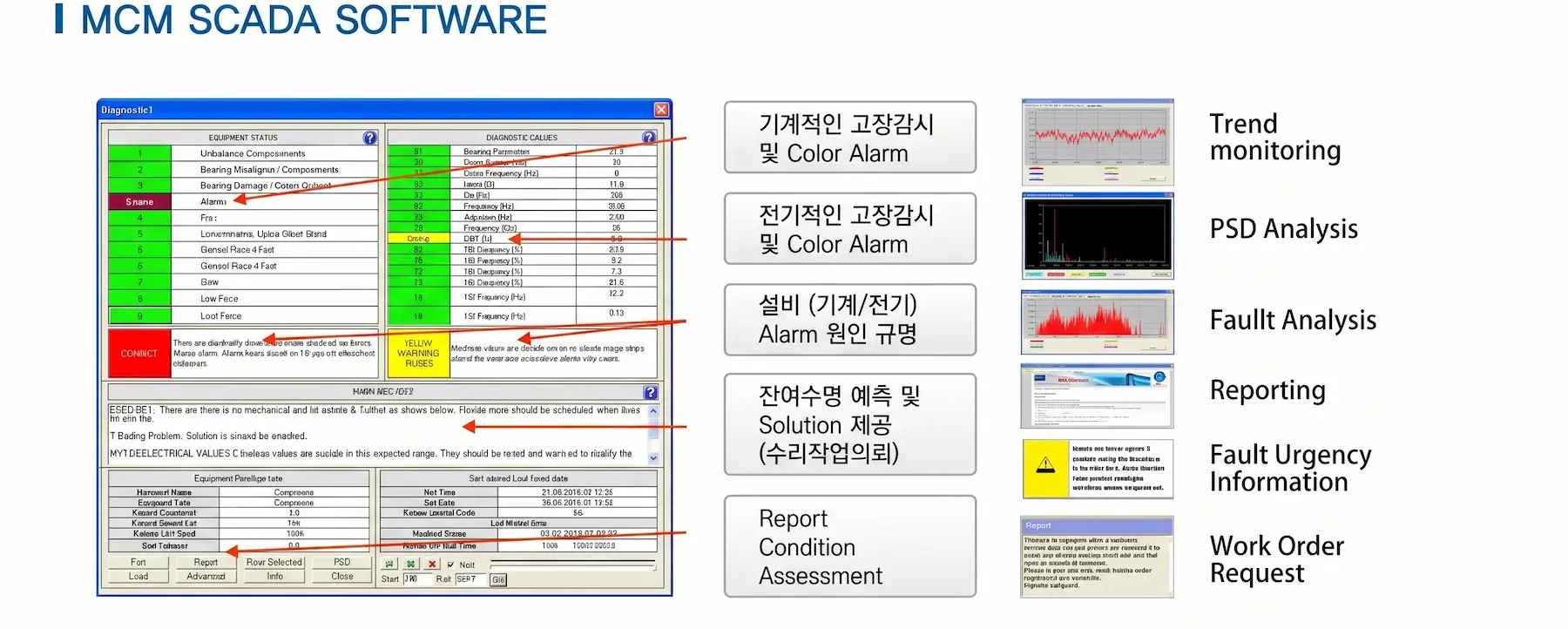This screenshot has width=1568, height=629.
Task: Click the Advanmzd button
Action: coord(206,576)
